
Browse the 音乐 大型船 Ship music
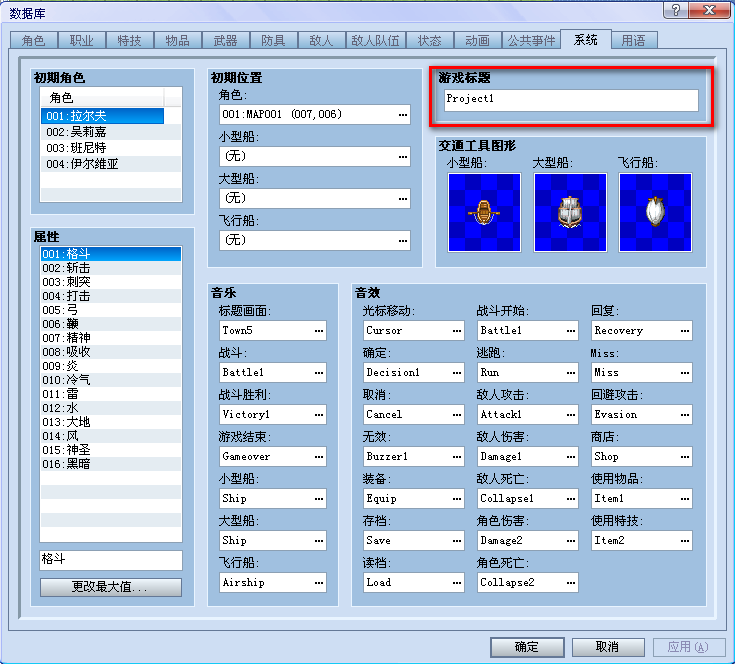(x=319, y=540)
